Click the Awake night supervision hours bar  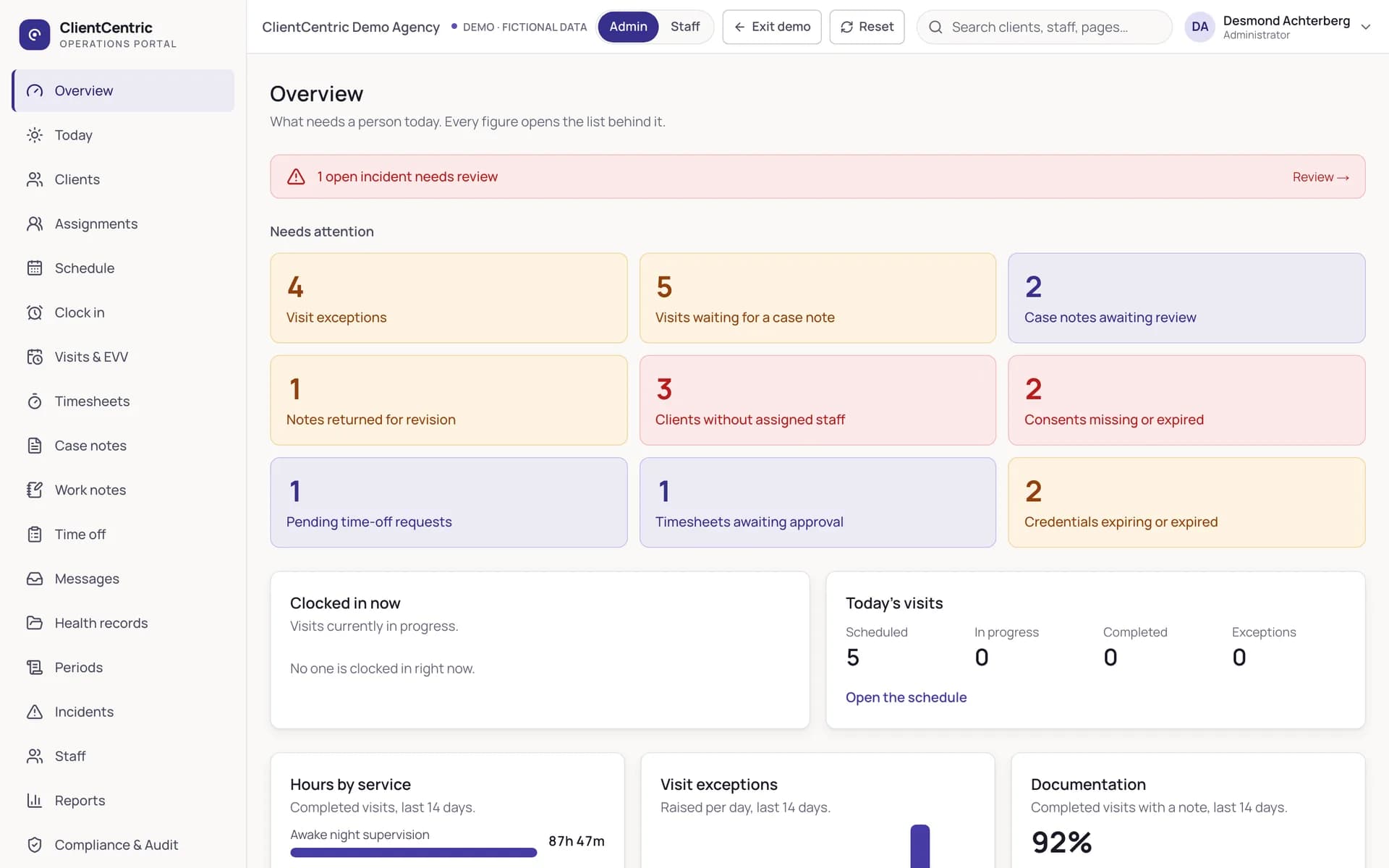click(413, 853)
